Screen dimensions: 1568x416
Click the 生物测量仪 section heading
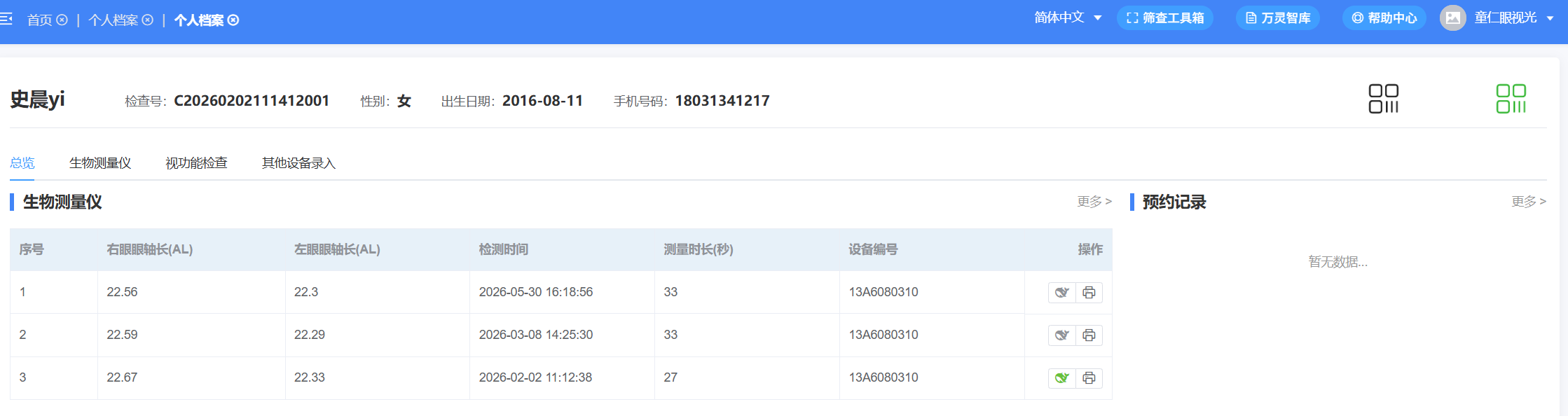[62, 202]
